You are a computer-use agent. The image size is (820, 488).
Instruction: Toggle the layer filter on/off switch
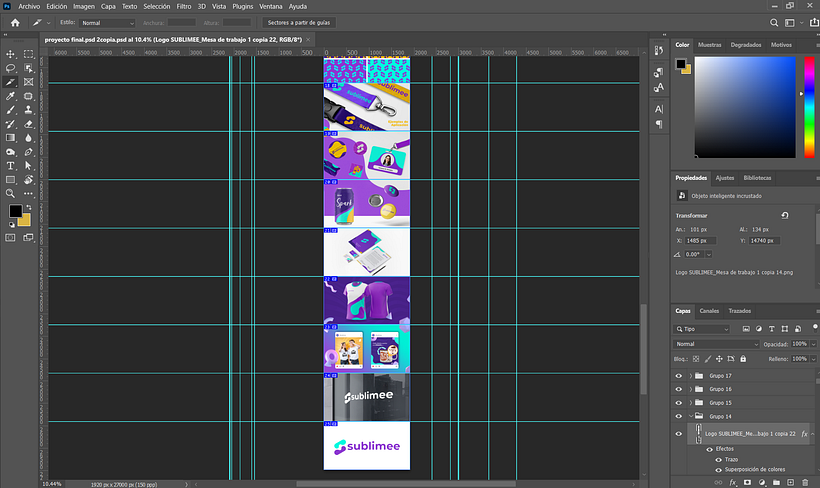pyautogui.click(x=815, y=328)
